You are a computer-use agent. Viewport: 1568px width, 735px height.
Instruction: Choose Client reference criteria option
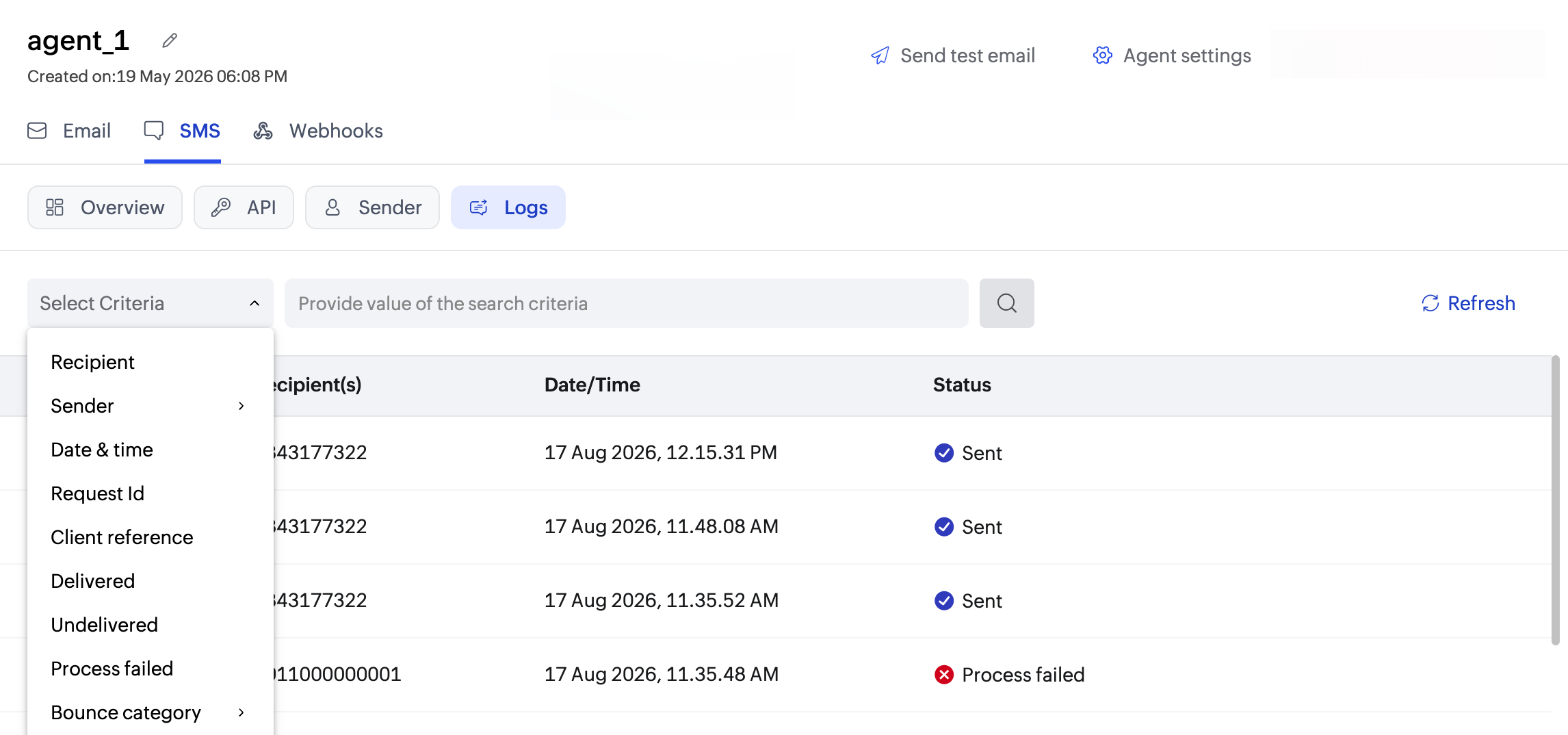tap(151, 537)
